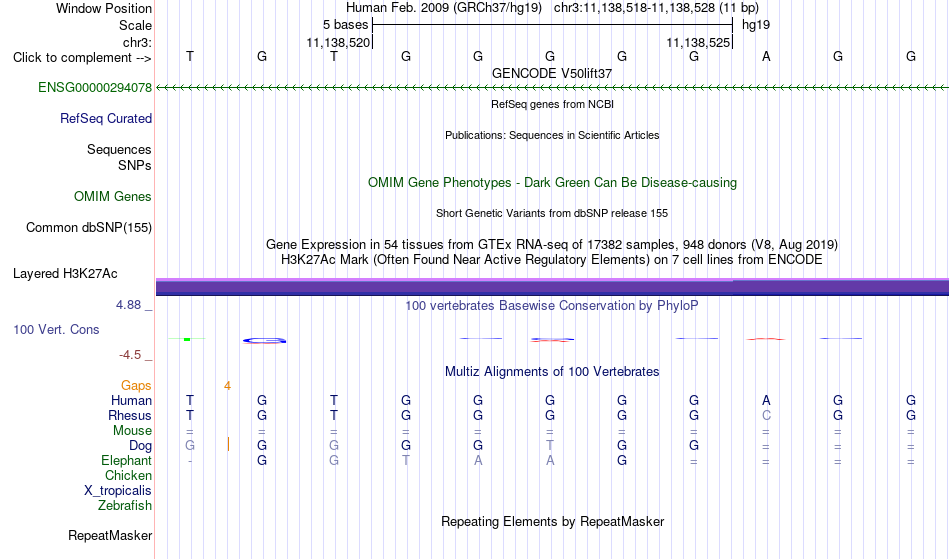Open 'Short Genetic Variants from dbSNP release 155'

[552, 213]
